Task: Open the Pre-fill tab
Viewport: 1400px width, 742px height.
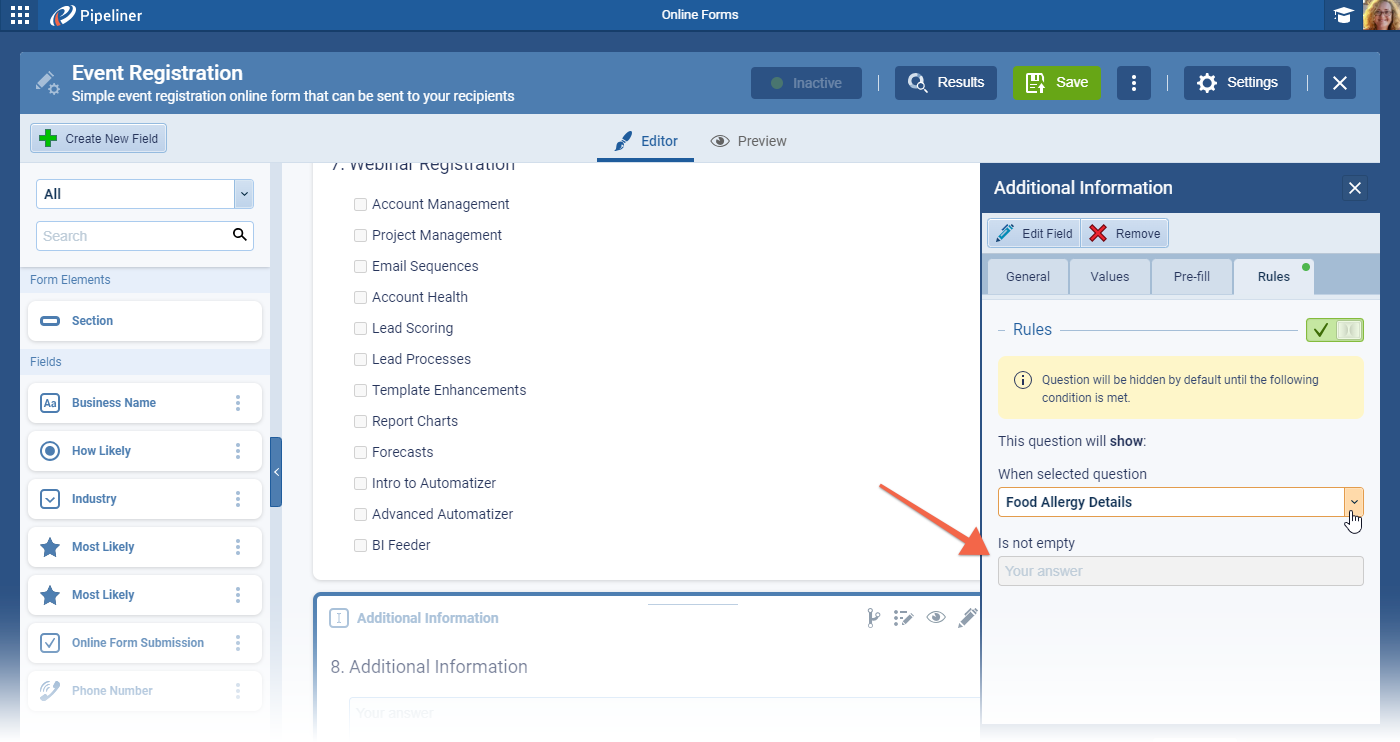Action: [1191, 276]
